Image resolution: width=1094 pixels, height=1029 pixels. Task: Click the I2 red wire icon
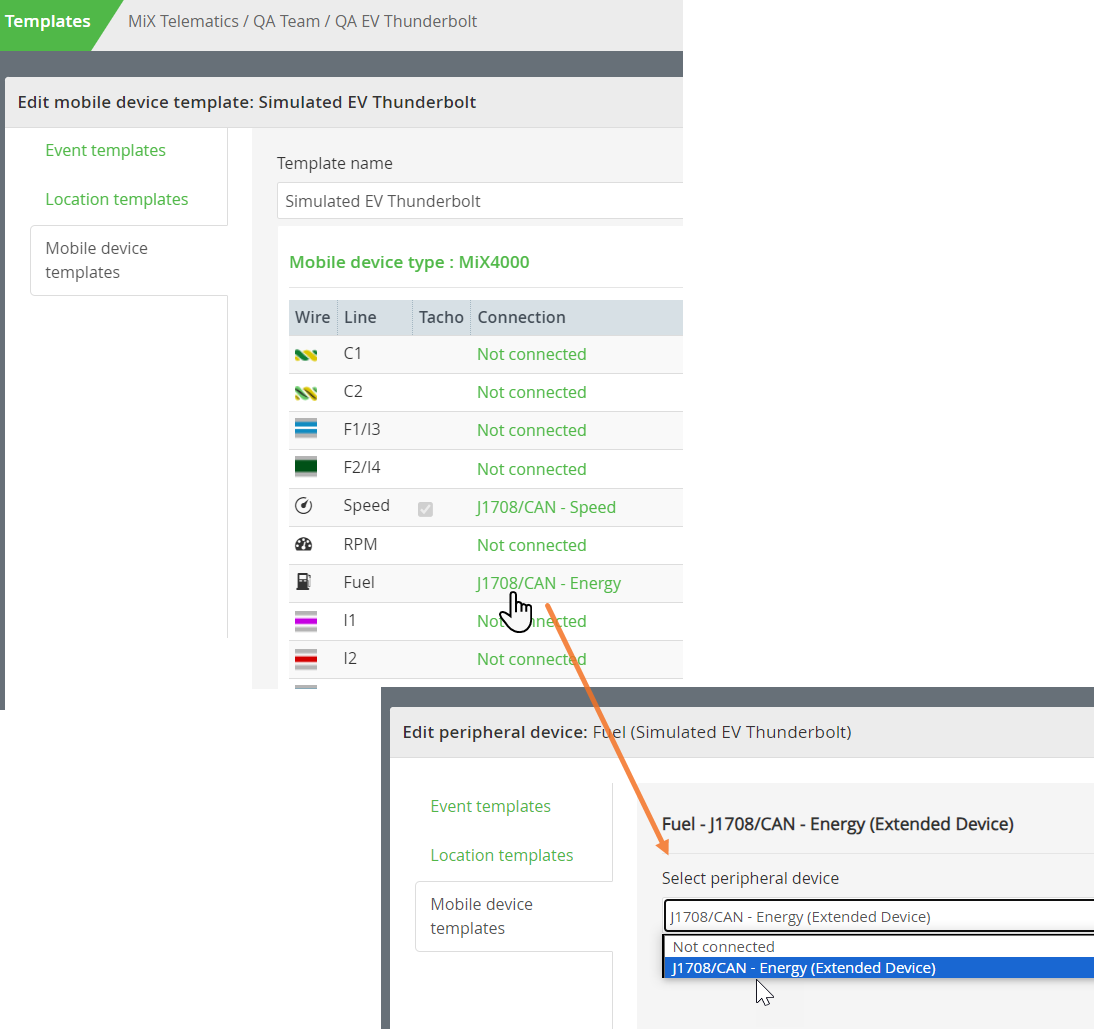click(306, 659)
